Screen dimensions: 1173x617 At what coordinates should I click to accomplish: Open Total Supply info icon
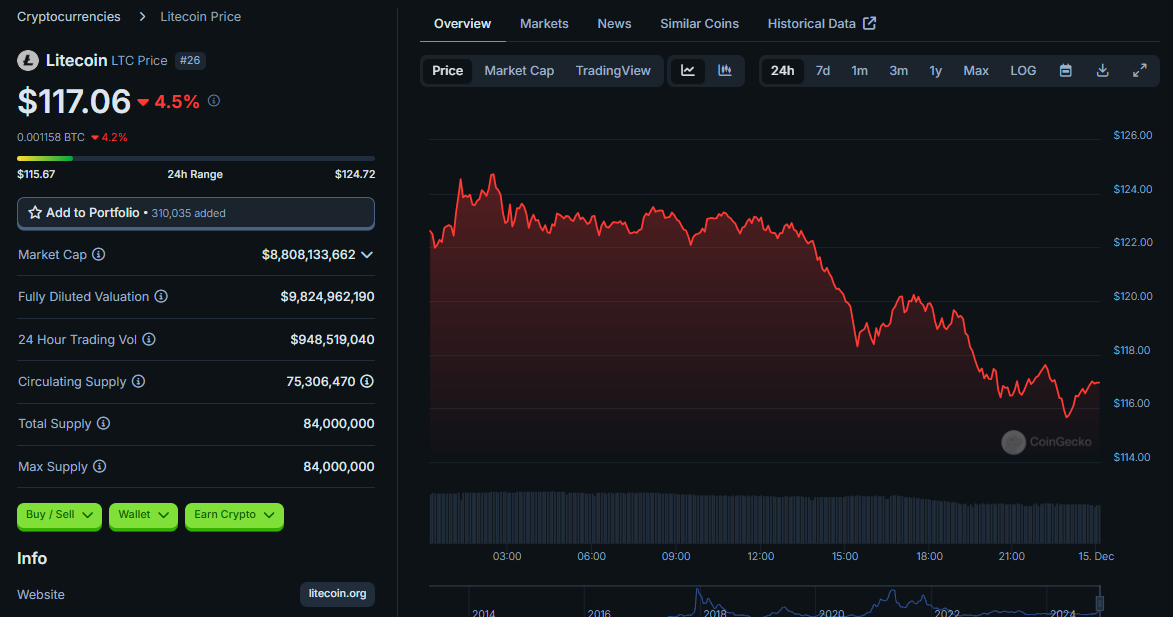coord(103,423)
